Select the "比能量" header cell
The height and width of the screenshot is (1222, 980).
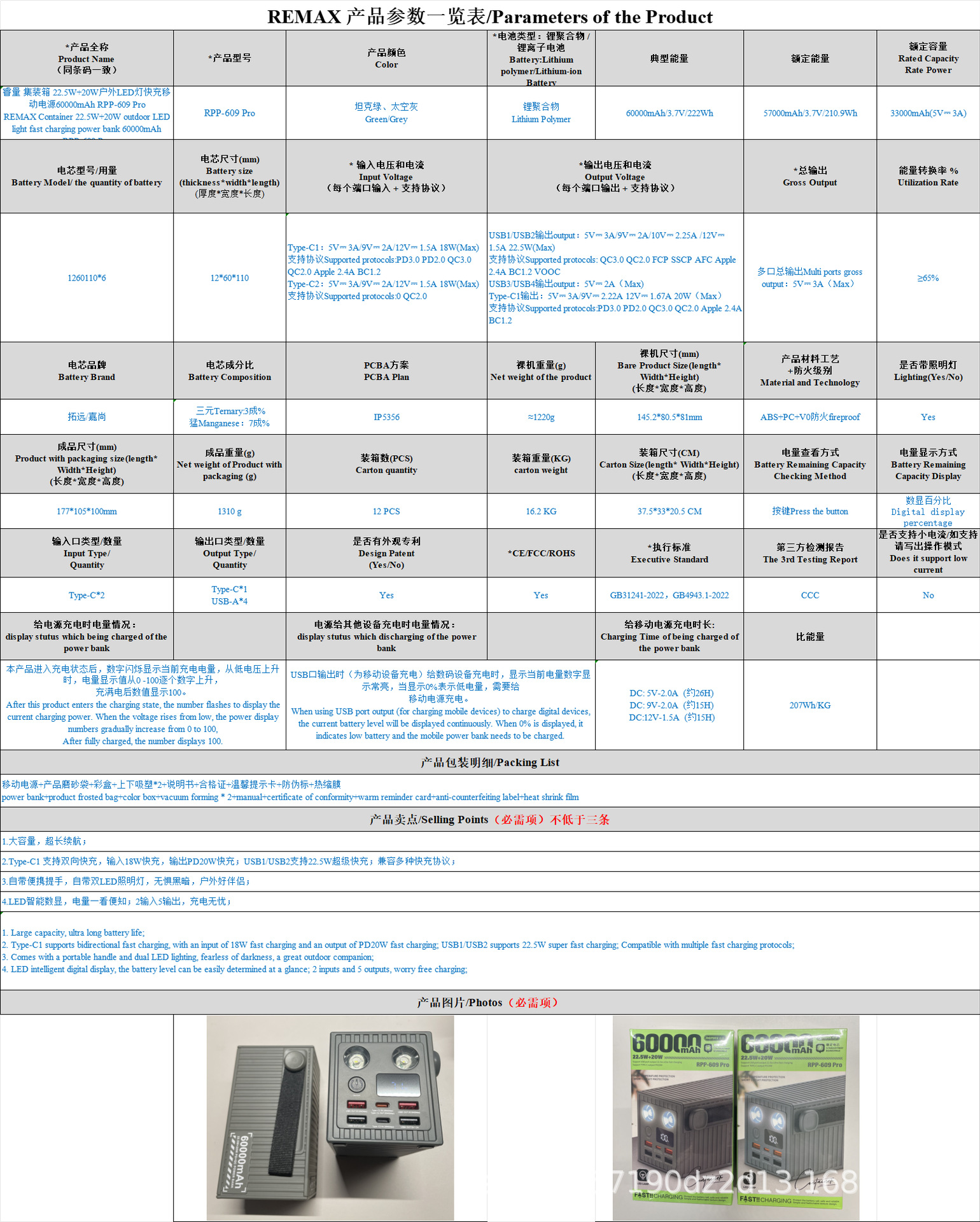coord(810,636)
